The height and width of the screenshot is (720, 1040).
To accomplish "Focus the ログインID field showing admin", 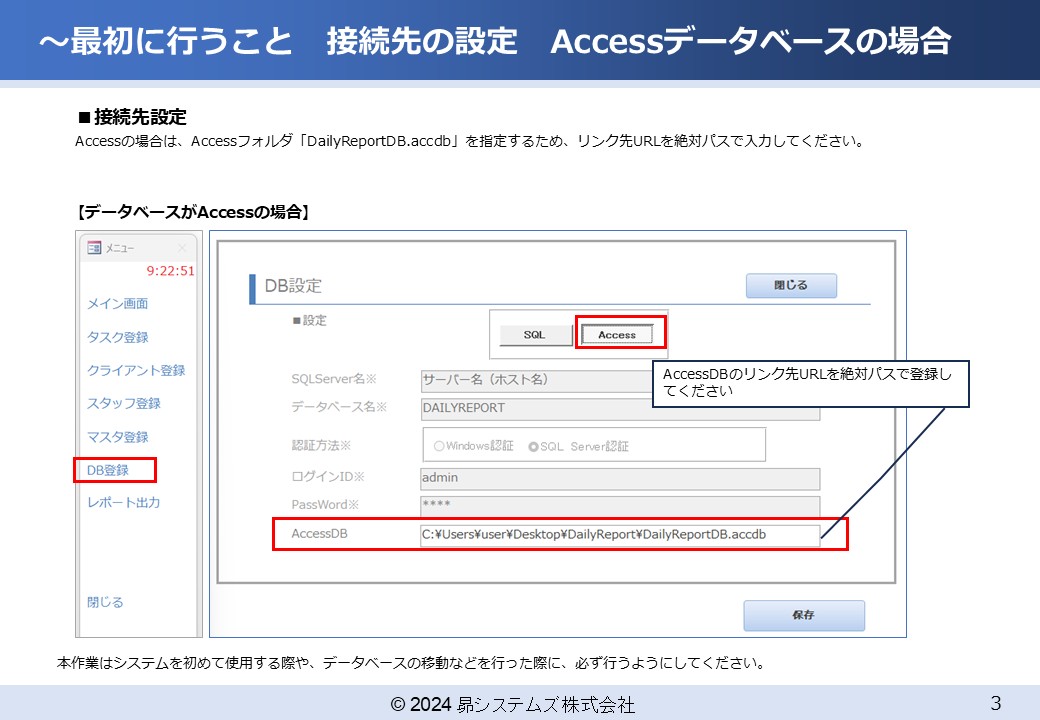I will tap(619, 478).
